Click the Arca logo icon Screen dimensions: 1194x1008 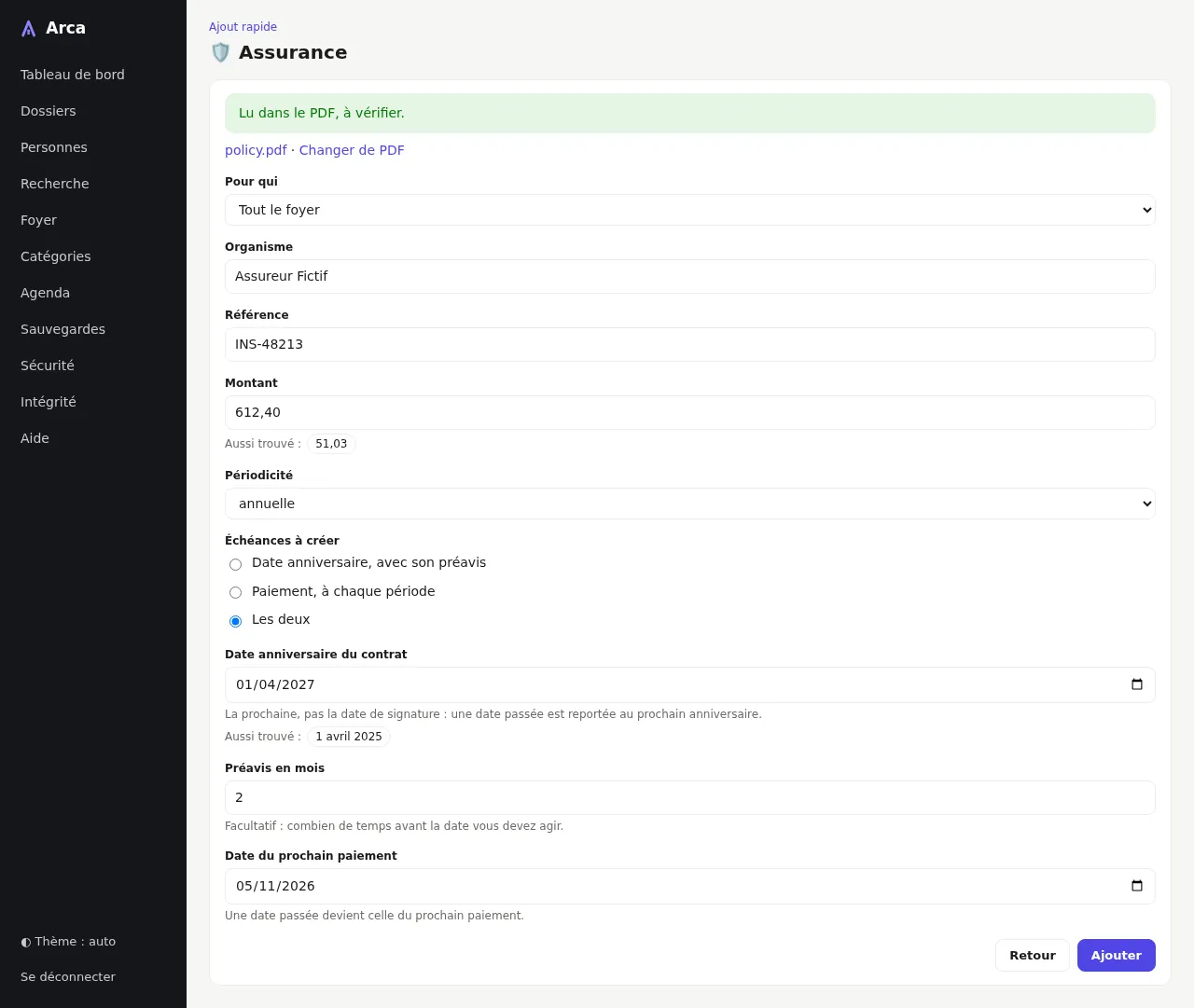click(x=29, y=29)
